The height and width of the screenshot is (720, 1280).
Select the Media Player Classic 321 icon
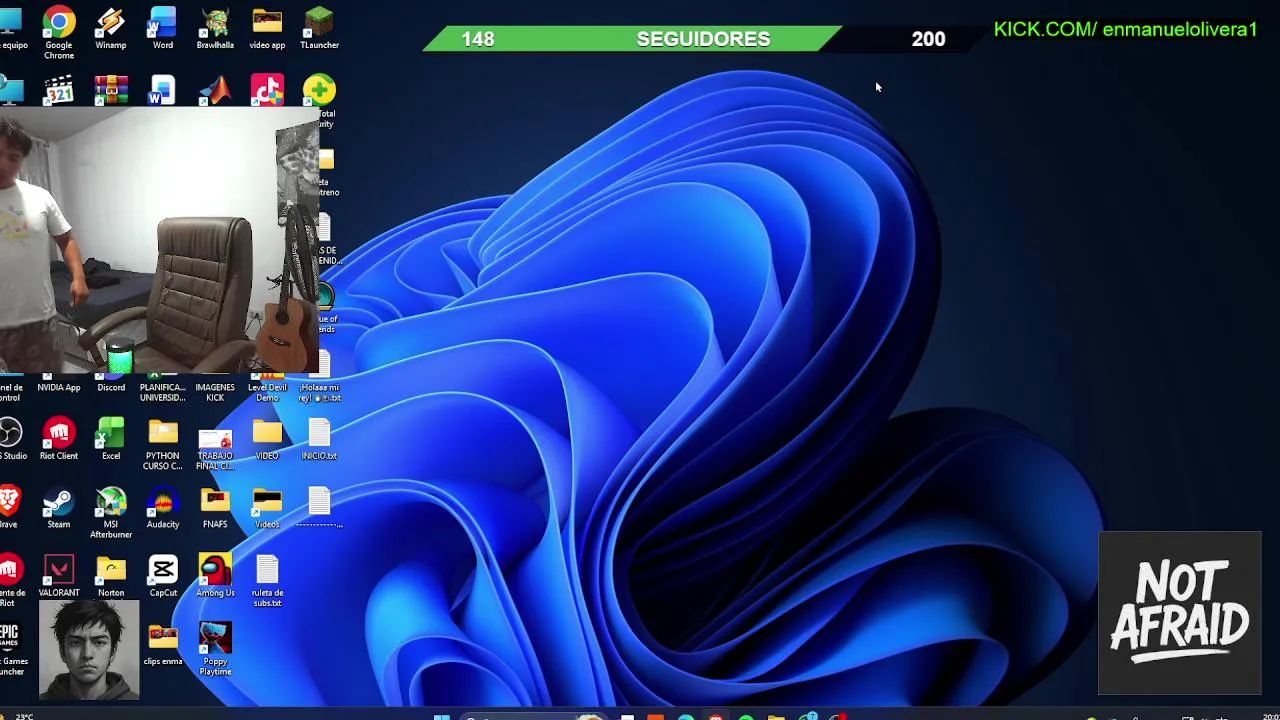click(59, 90)
